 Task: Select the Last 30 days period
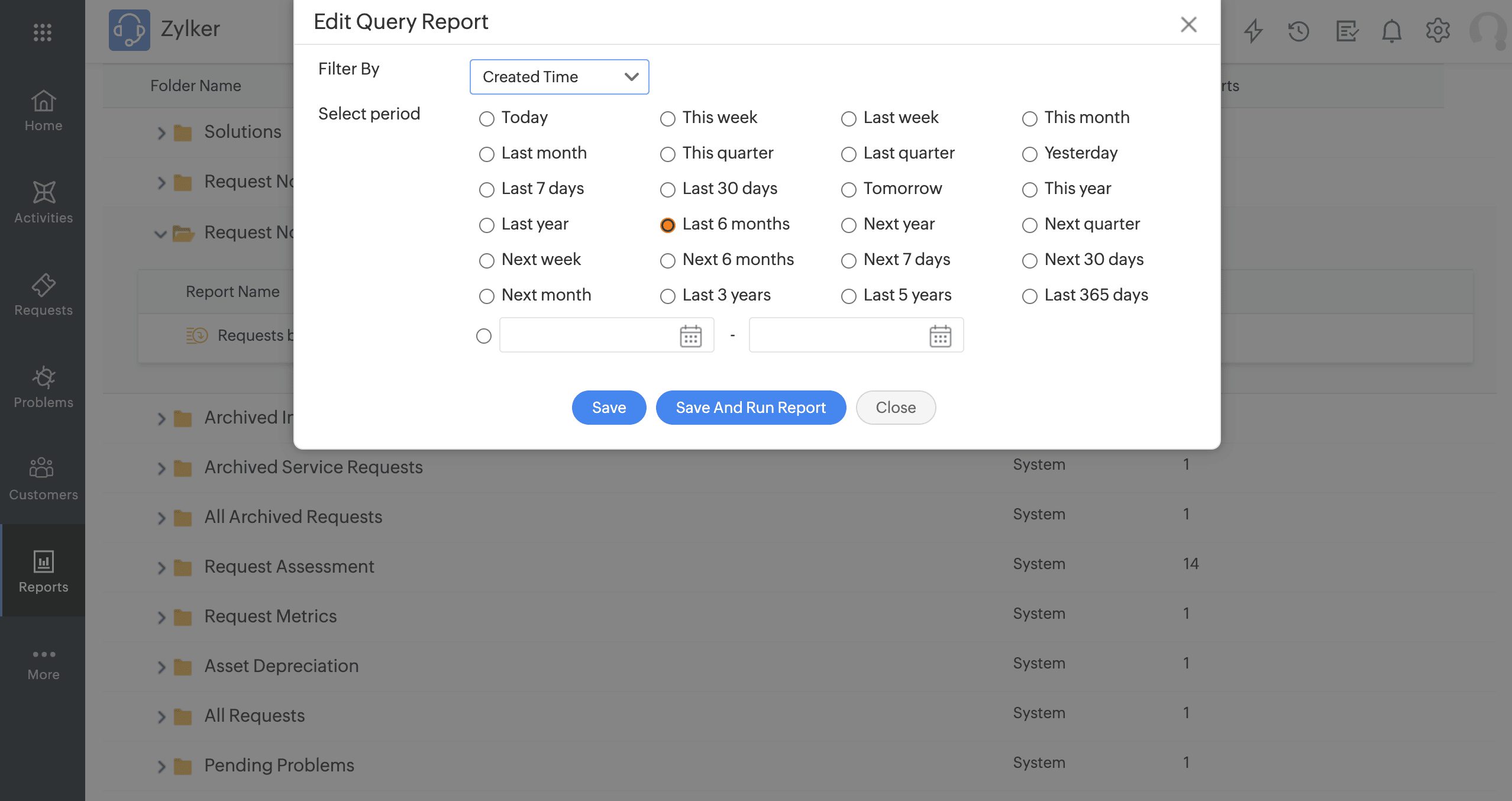click(668, 189)
